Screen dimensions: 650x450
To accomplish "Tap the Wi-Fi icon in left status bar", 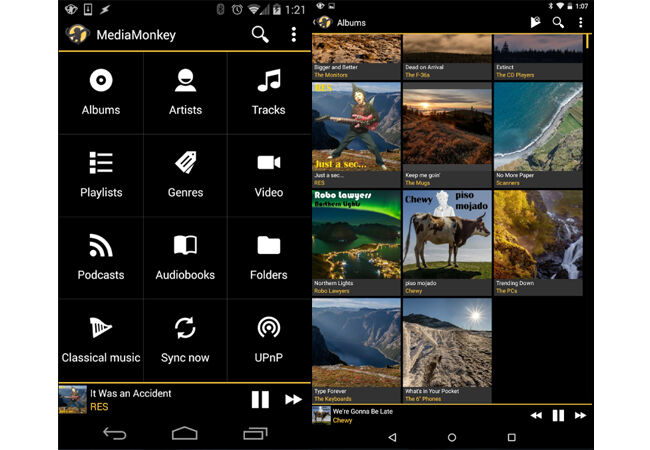I will click(255, 9).
